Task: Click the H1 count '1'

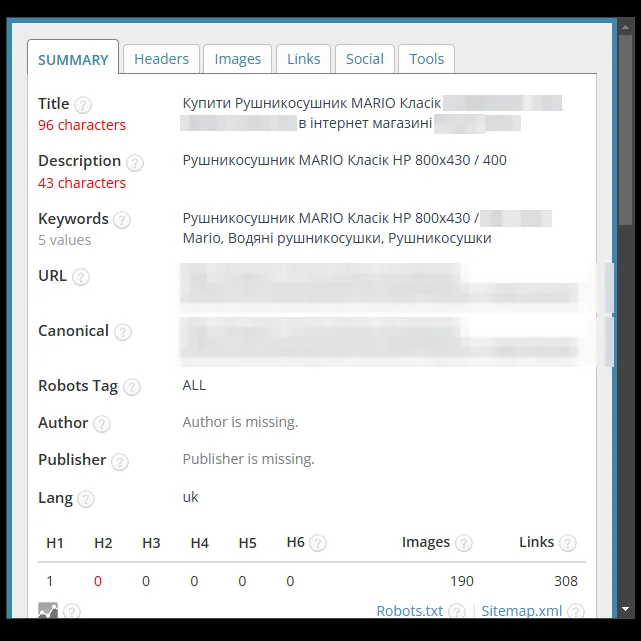Action: click(50, 581)
